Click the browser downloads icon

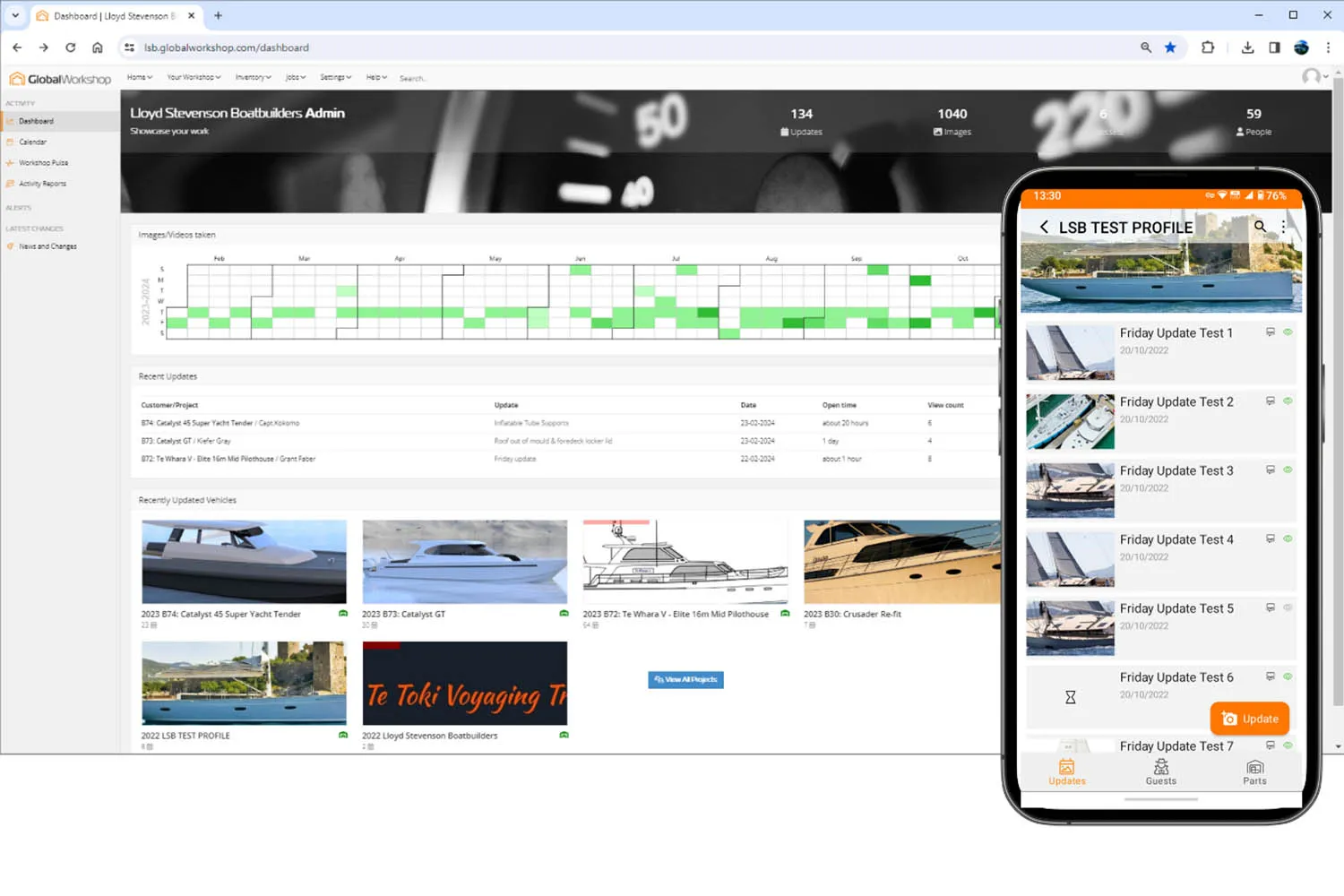click(x=1247, y=47)
